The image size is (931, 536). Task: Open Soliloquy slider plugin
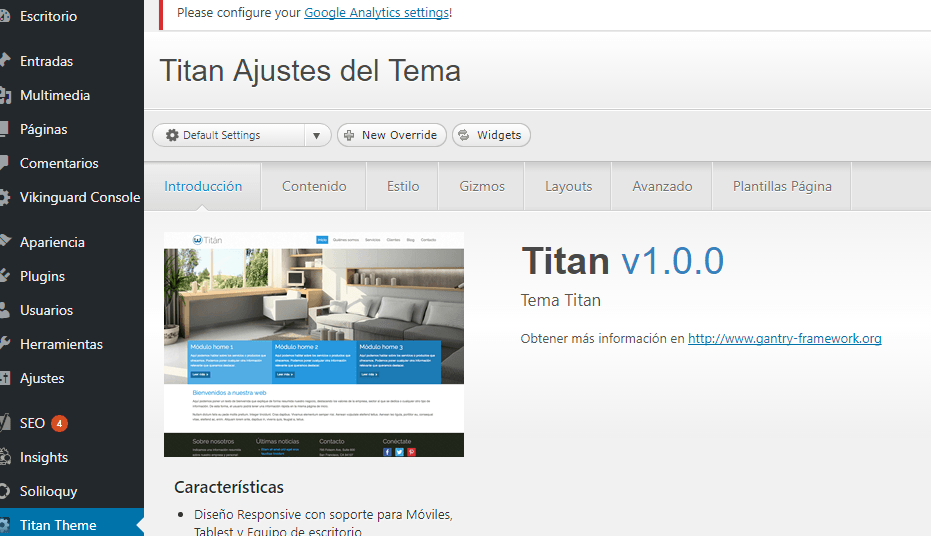pos(48,491)
